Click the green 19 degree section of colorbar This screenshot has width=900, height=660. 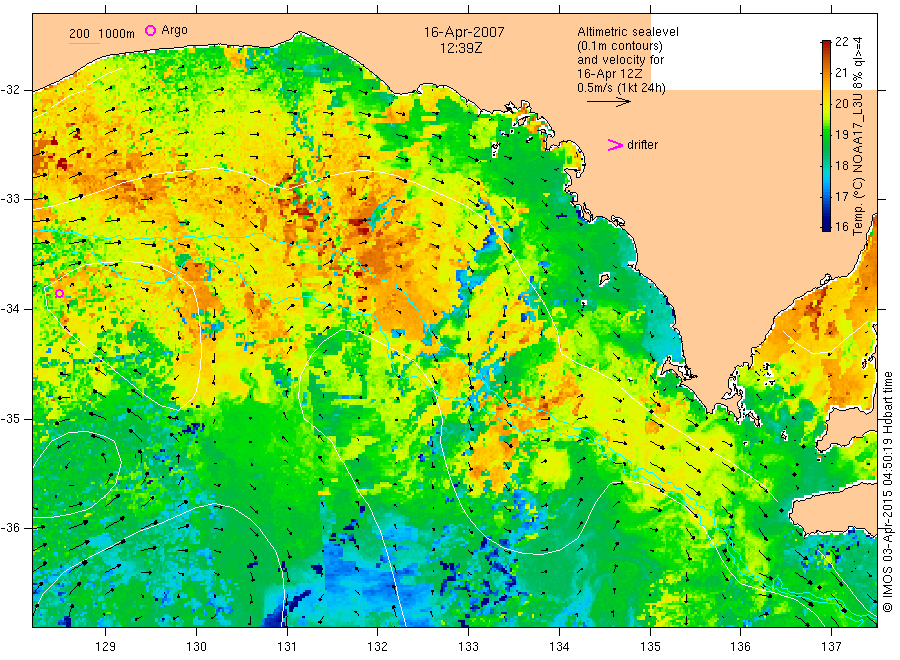826,135
